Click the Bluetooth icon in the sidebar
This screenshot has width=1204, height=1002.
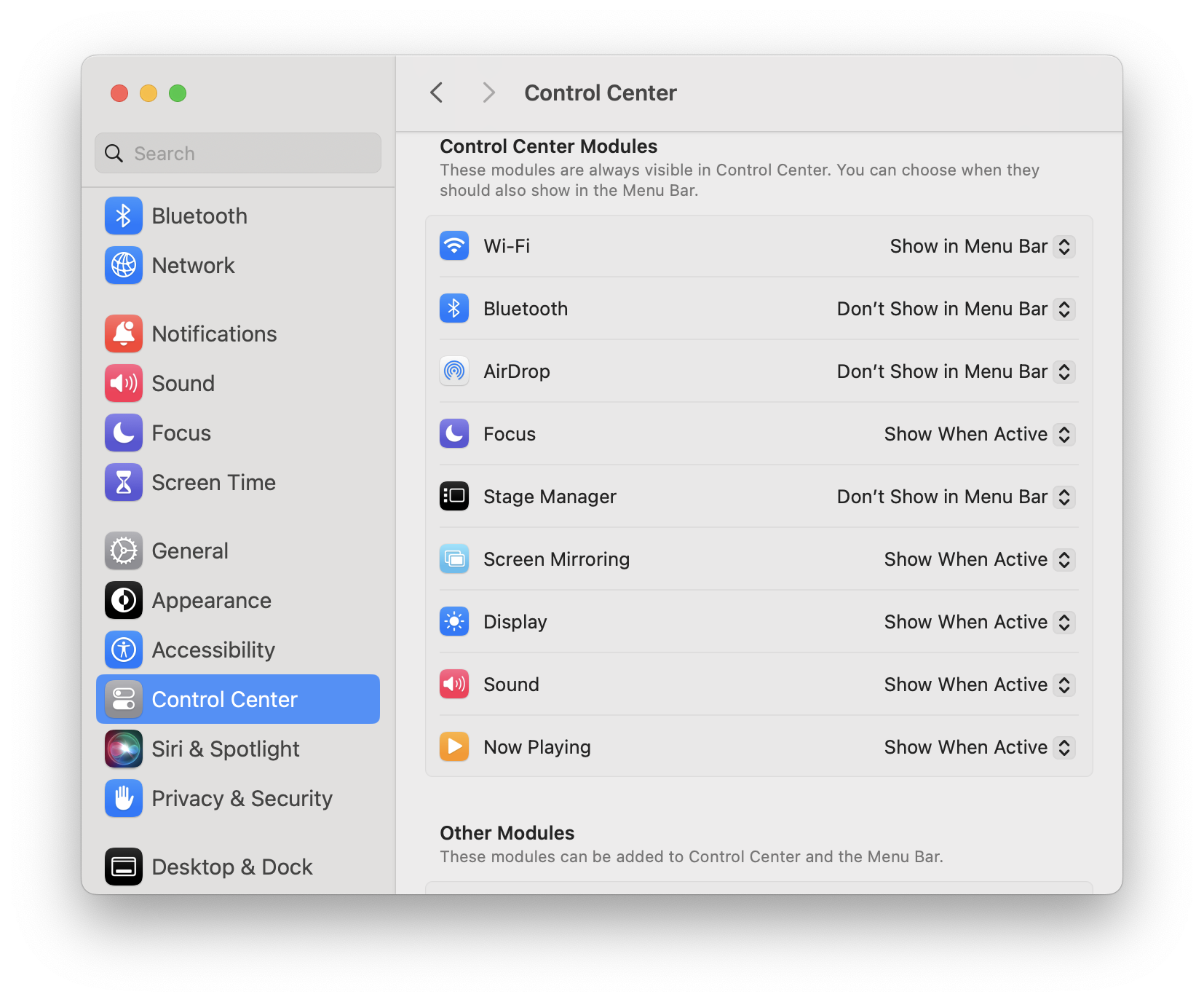coord(123,216)
